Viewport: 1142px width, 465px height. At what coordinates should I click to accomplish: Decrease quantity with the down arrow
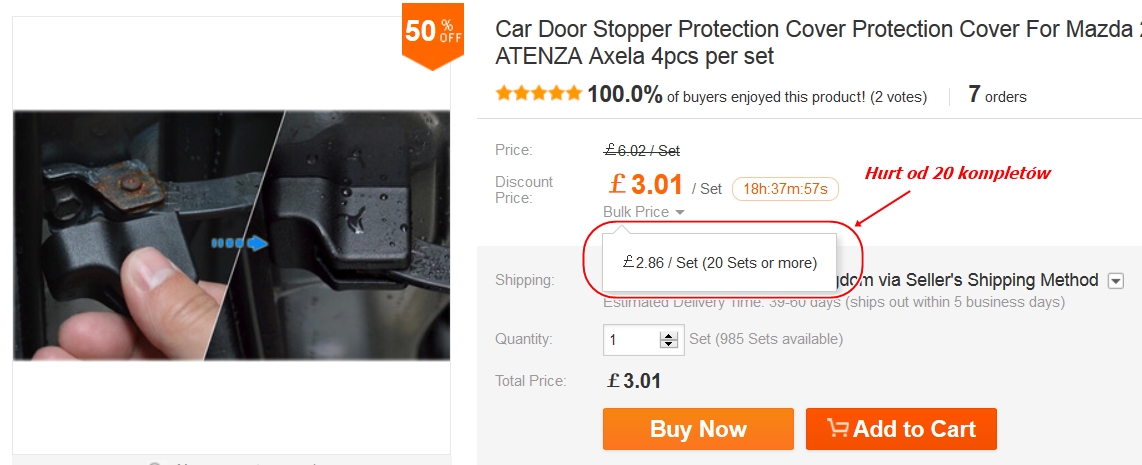pyautogui.click(x=669, y=345)
